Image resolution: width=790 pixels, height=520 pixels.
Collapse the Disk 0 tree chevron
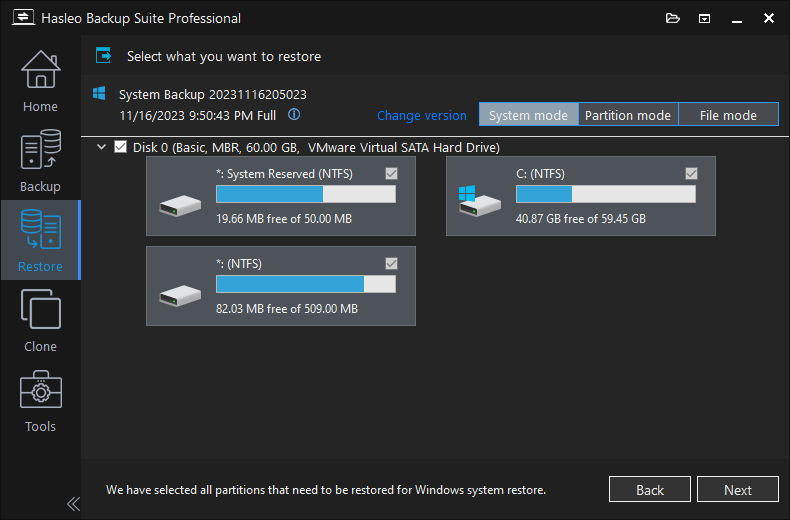[101, 147]
